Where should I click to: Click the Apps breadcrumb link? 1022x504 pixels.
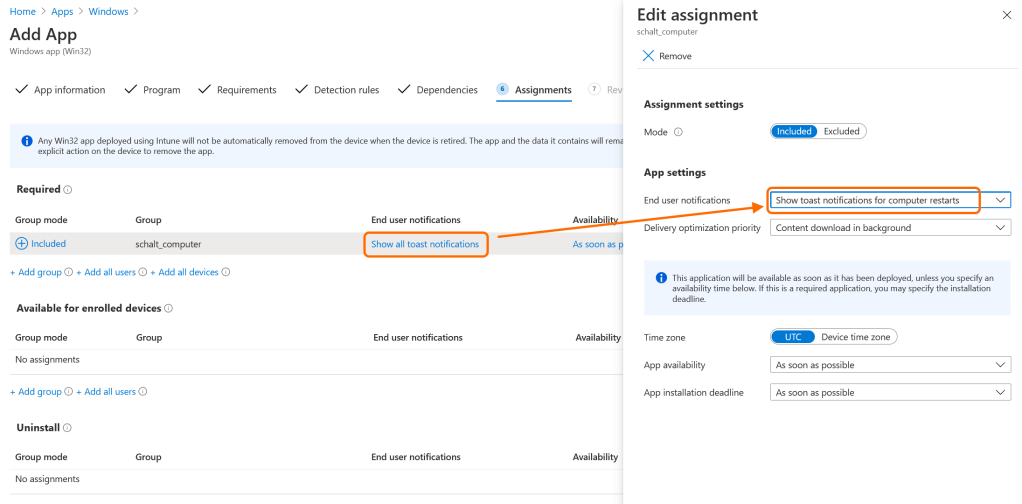(62, 11)
